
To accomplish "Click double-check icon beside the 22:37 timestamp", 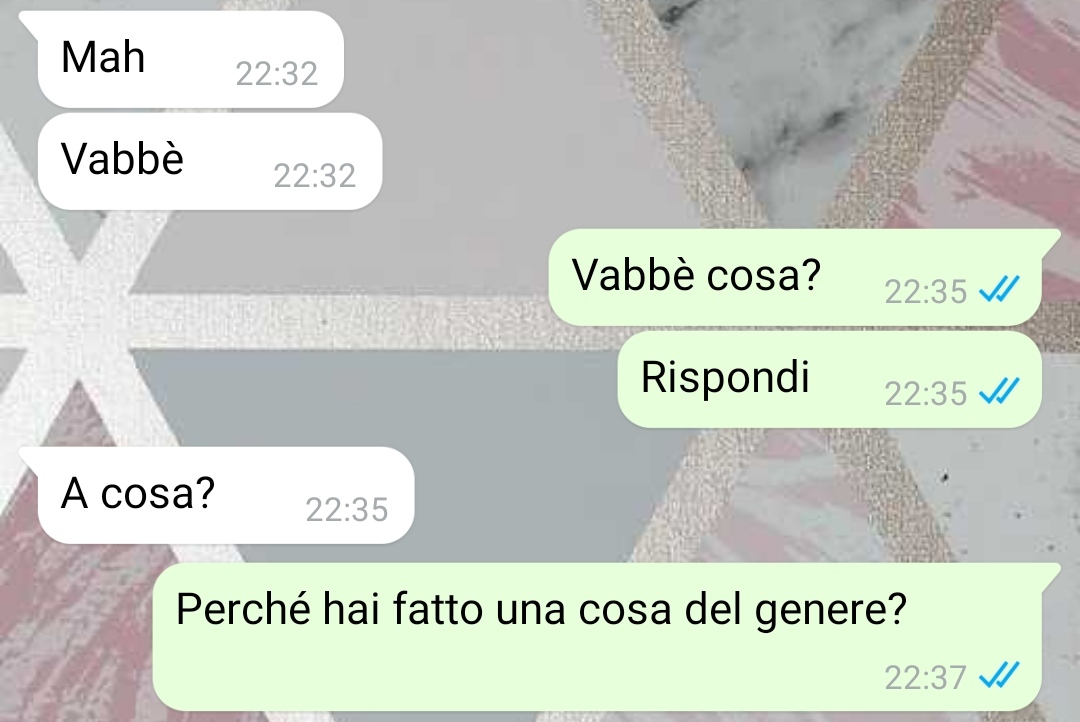I will pos(999,675).
